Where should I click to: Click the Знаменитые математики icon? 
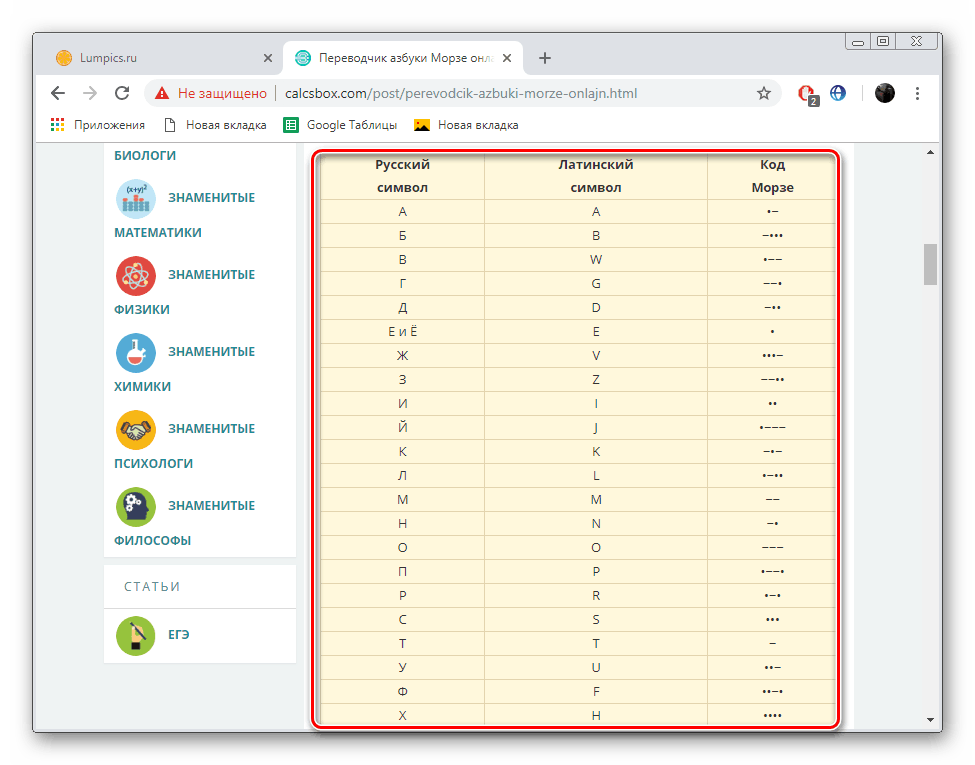(135, 198)
